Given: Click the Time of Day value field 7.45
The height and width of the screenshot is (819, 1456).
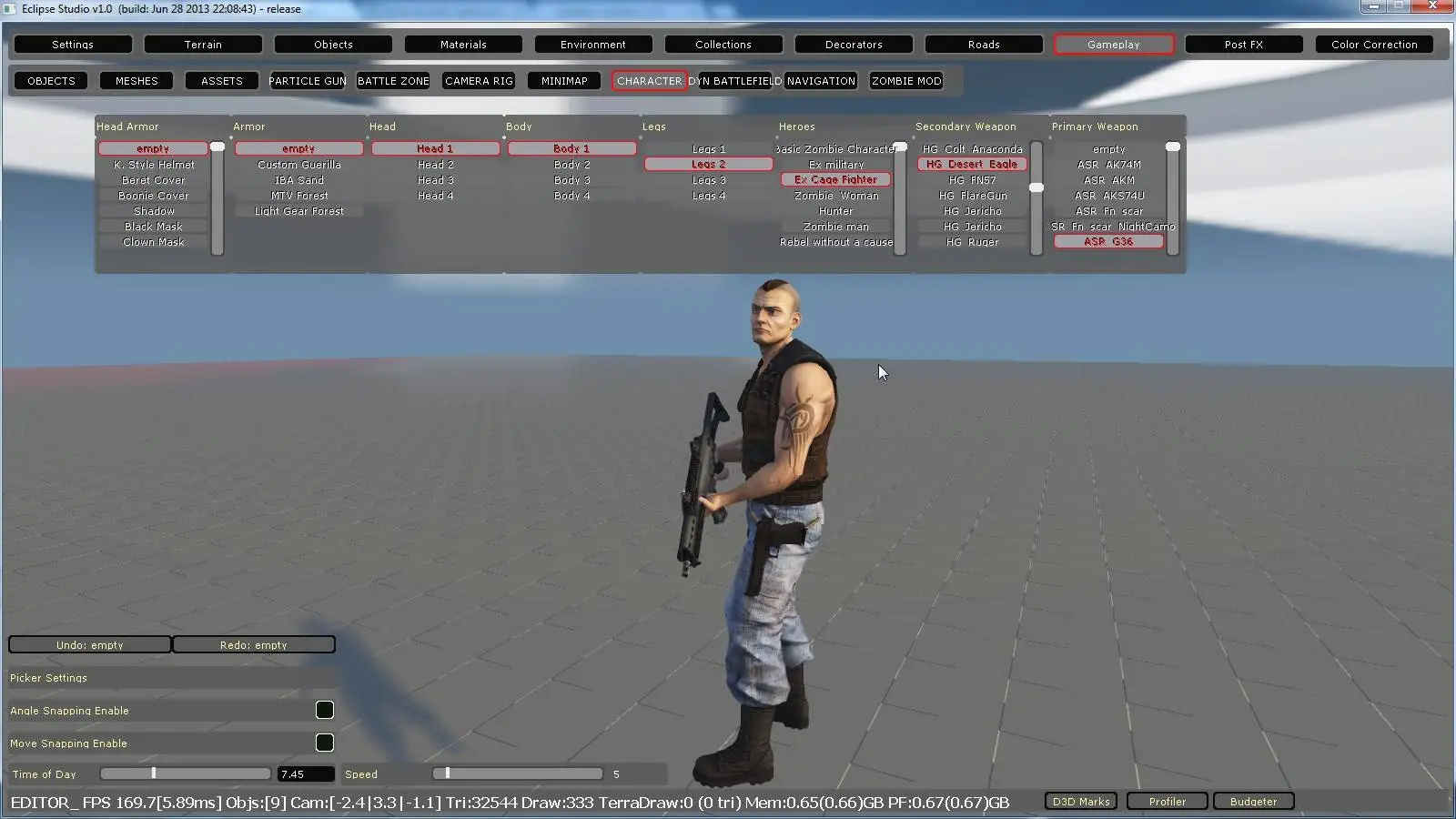Looking at the screenshot, I should [x=306, y=774].
